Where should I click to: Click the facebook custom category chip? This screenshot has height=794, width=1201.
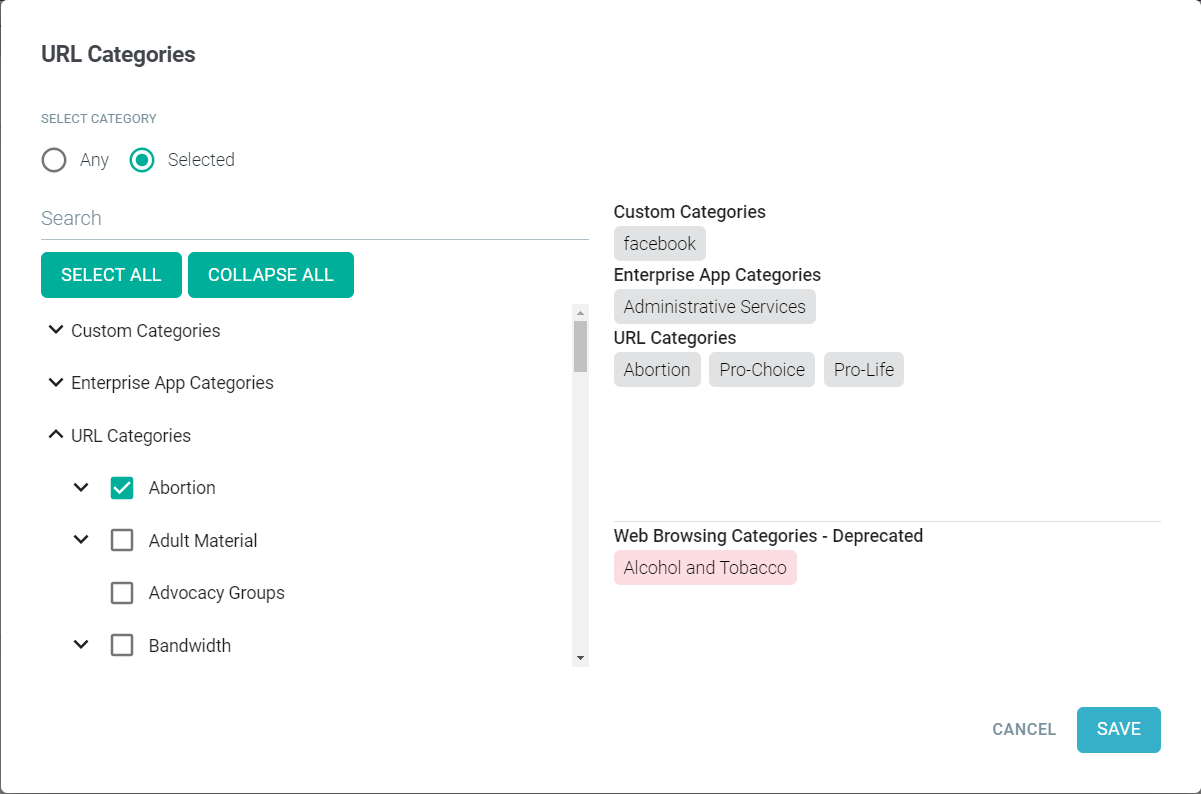[x=659, y=243]
